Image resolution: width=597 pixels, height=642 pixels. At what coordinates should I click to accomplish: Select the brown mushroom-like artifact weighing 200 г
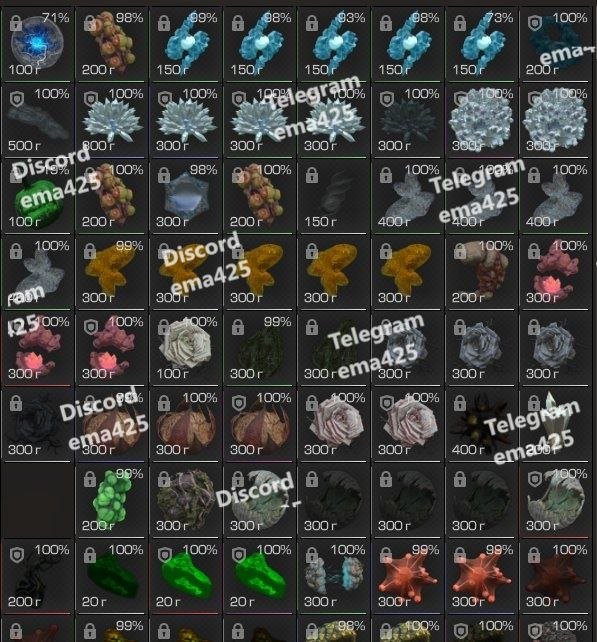(481, 271)
